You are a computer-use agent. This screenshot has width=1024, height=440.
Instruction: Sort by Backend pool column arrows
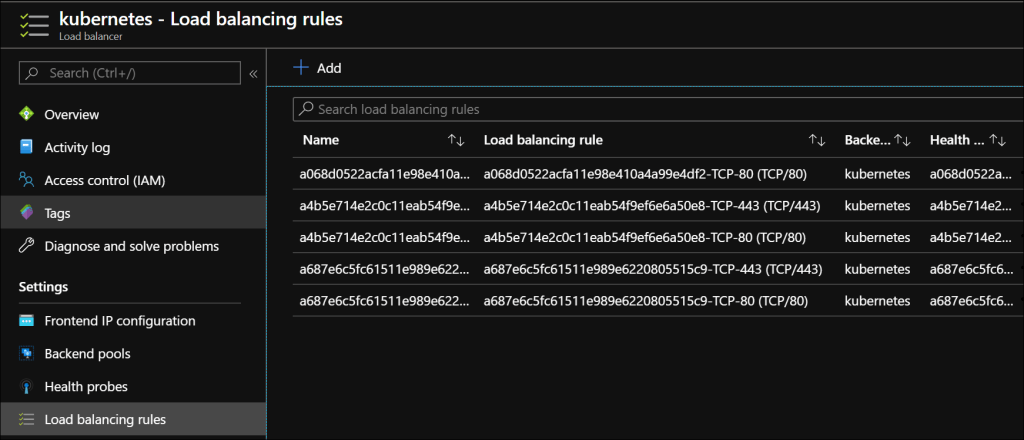[902, 141]
